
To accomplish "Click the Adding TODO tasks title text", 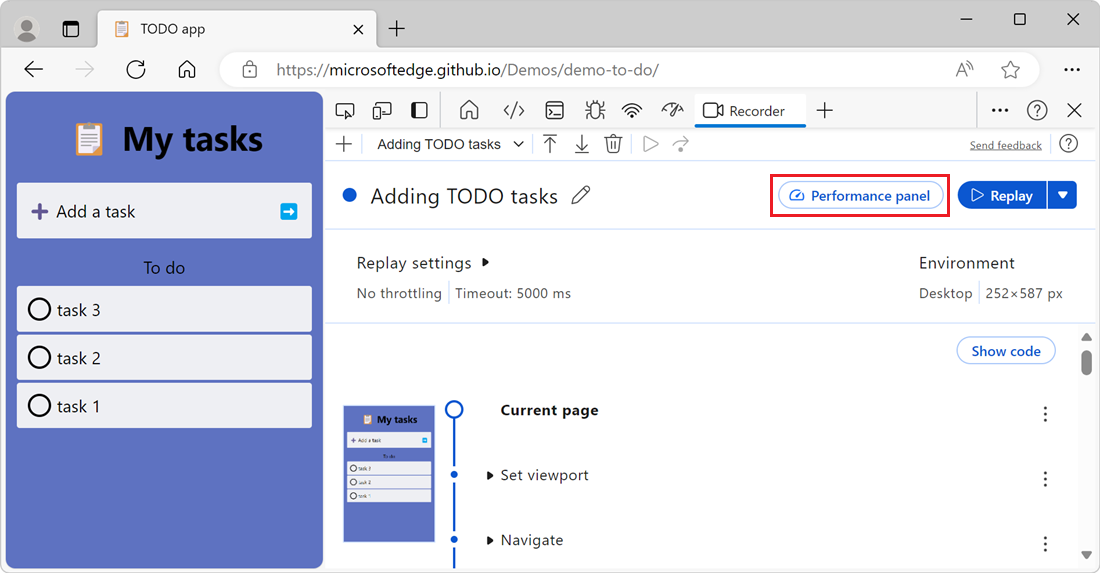I will pos(464,196).
